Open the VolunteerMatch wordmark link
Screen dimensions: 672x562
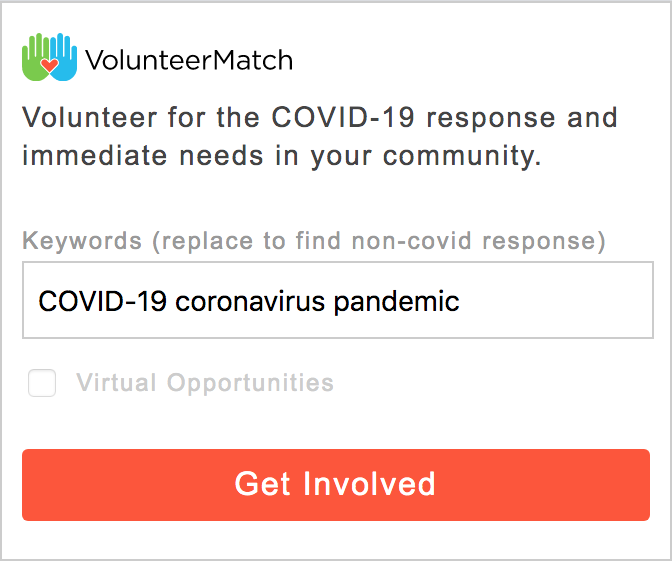coord(189,60)
